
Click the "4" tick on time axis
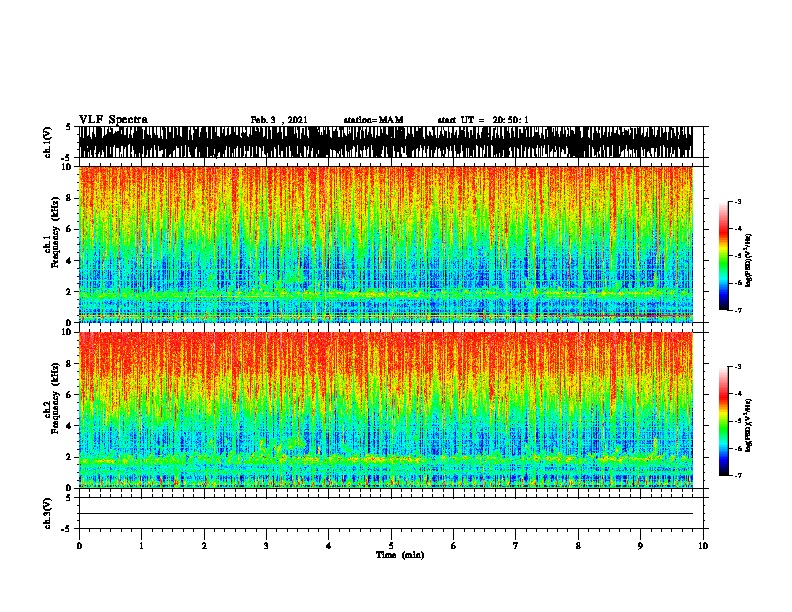[x=329, y=546]
